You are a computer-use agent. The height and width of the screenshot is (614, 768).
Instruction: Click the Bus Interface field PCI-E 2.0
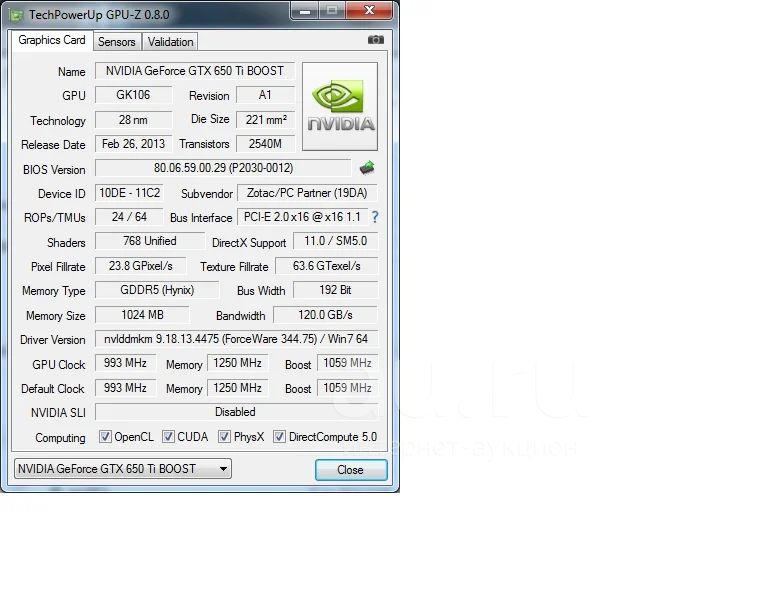[302, 217]
